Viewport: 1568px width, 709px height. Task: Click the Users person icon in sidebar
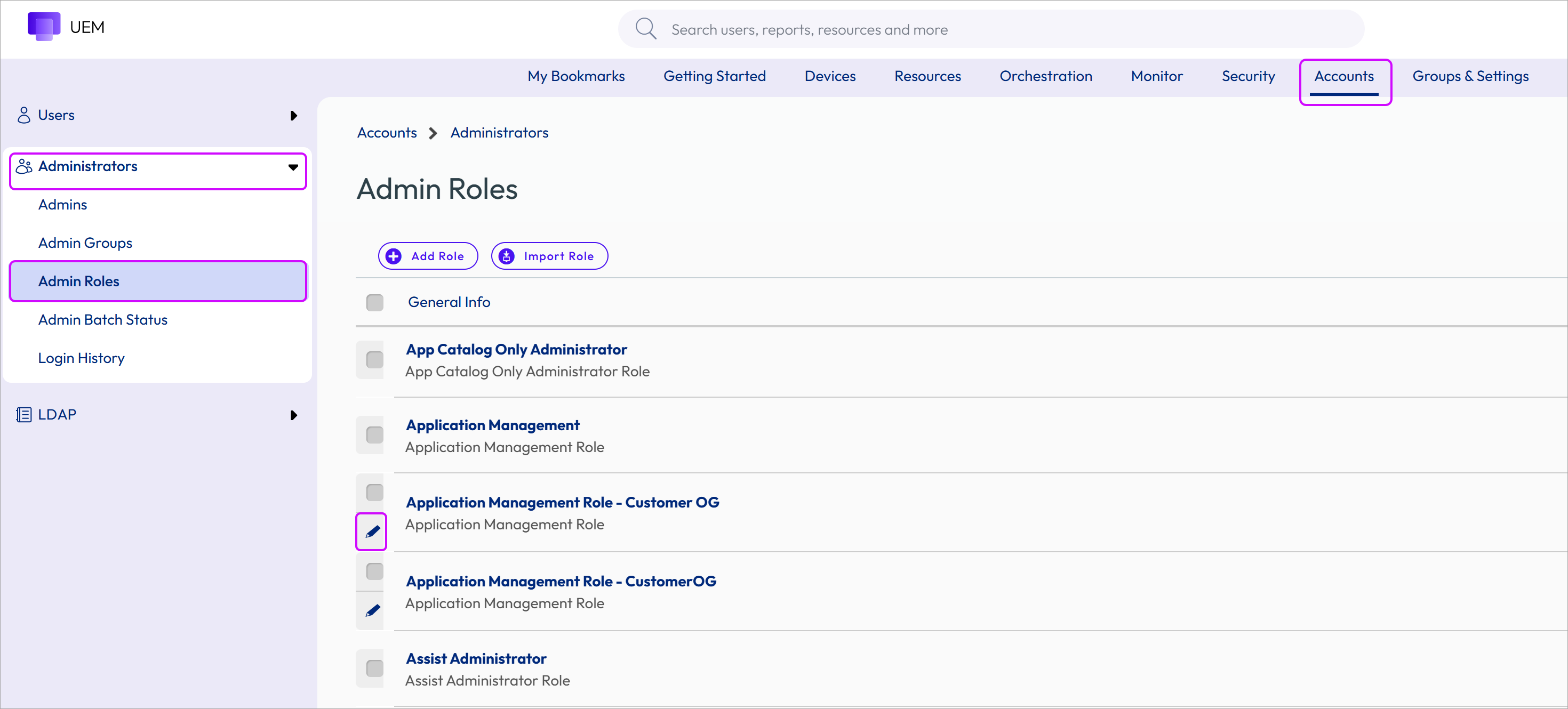24,115
